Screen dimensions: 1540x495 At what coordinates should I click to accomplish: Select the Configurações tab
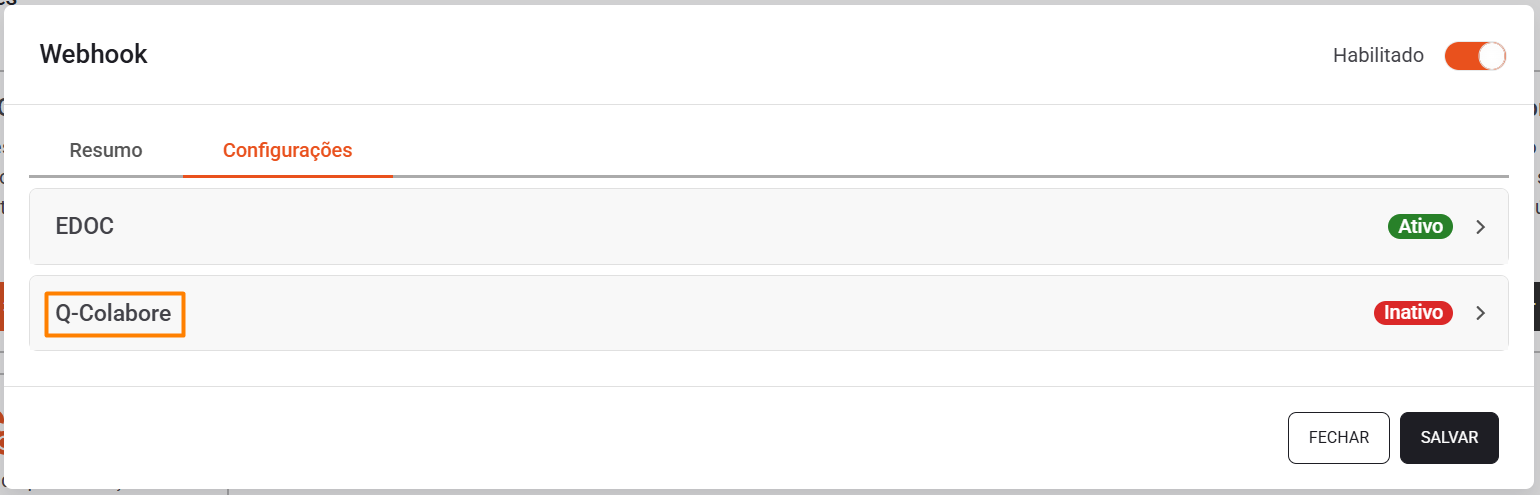point(287,151)
